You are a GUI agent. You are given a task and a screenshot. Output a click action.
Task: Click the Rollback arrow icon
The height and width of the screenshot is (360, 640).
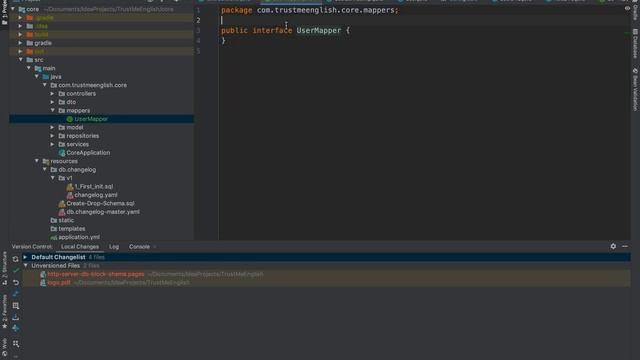pyautogui.click(x=16, y=282)
